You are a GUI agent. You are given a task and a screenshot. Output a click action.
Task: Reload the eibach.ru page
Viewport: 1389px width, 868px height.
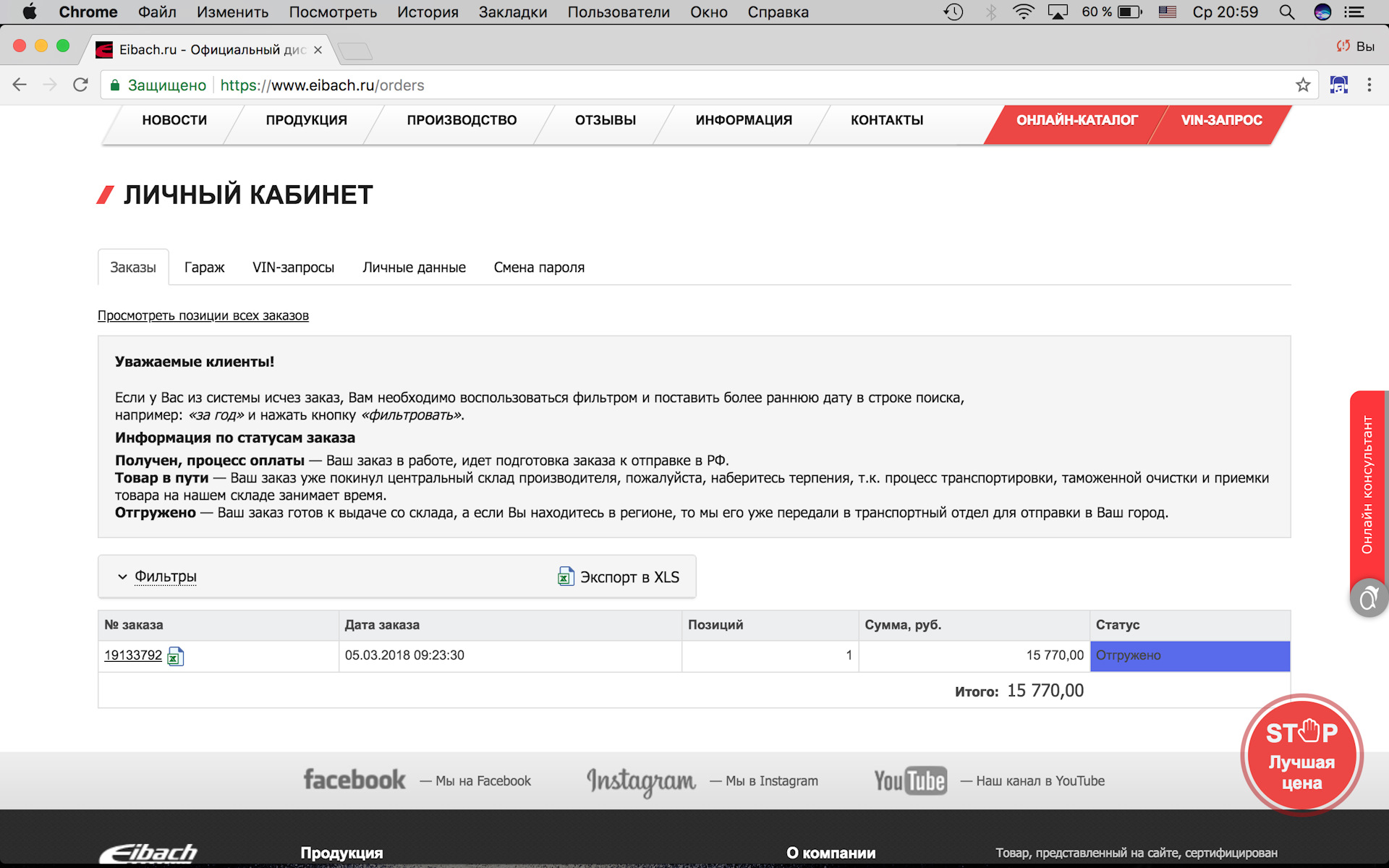(x=80, y=85)
